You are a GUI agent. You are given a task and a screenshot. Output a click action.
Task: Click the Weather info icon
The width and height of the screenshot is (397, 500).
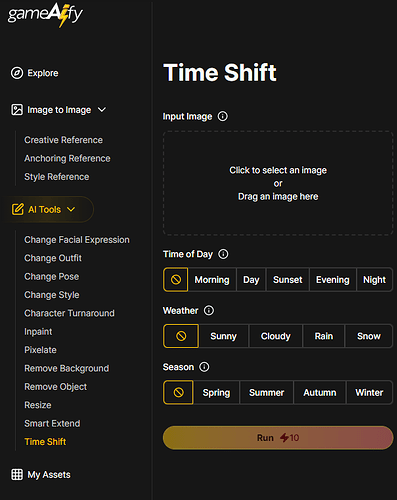click(x=209, y=311)
